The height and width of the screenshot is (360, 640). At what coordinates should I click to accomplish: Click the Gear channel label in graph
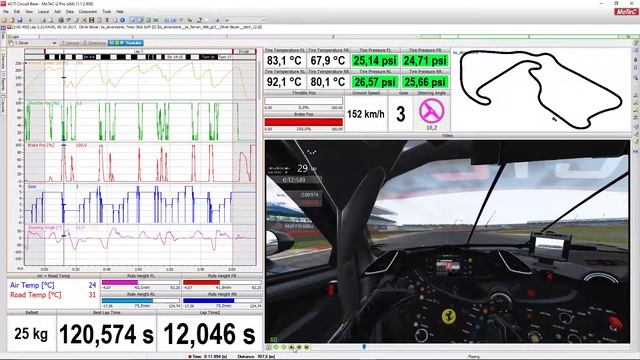(x=32, y=187)
